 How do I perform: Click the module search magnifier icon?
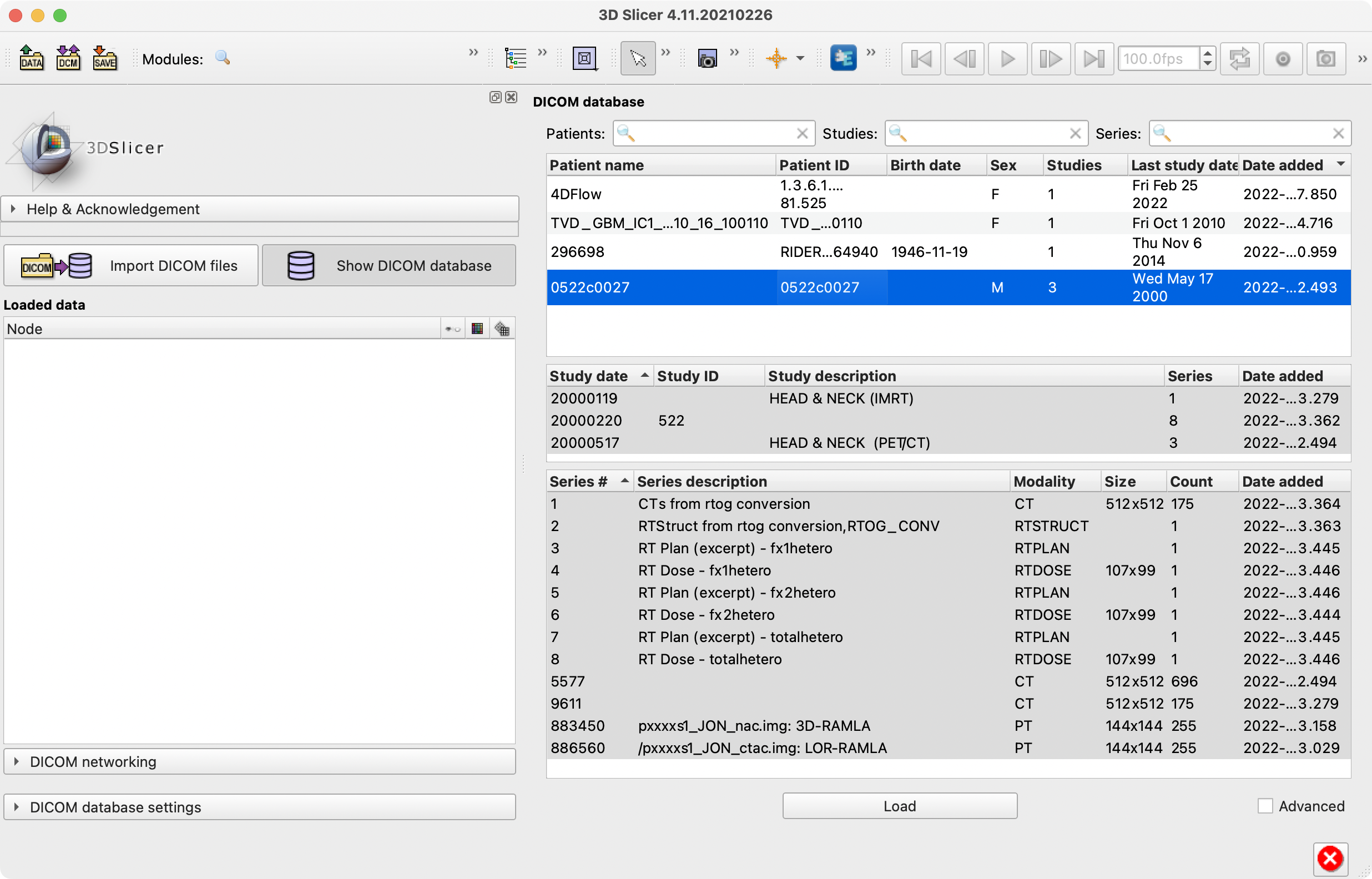pos(223,58)
